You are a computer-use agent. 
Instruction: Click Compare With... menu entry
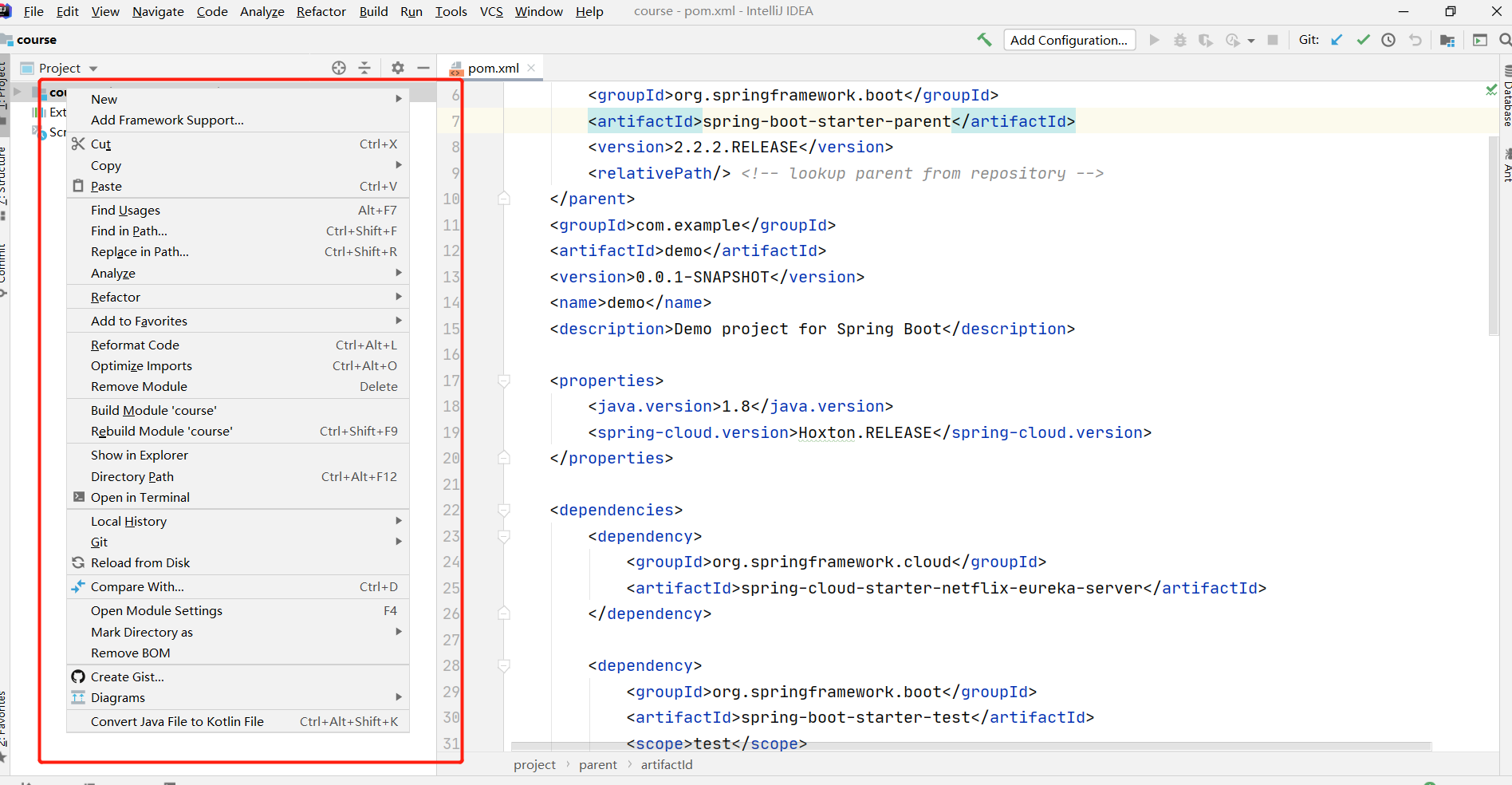(238, 587)
